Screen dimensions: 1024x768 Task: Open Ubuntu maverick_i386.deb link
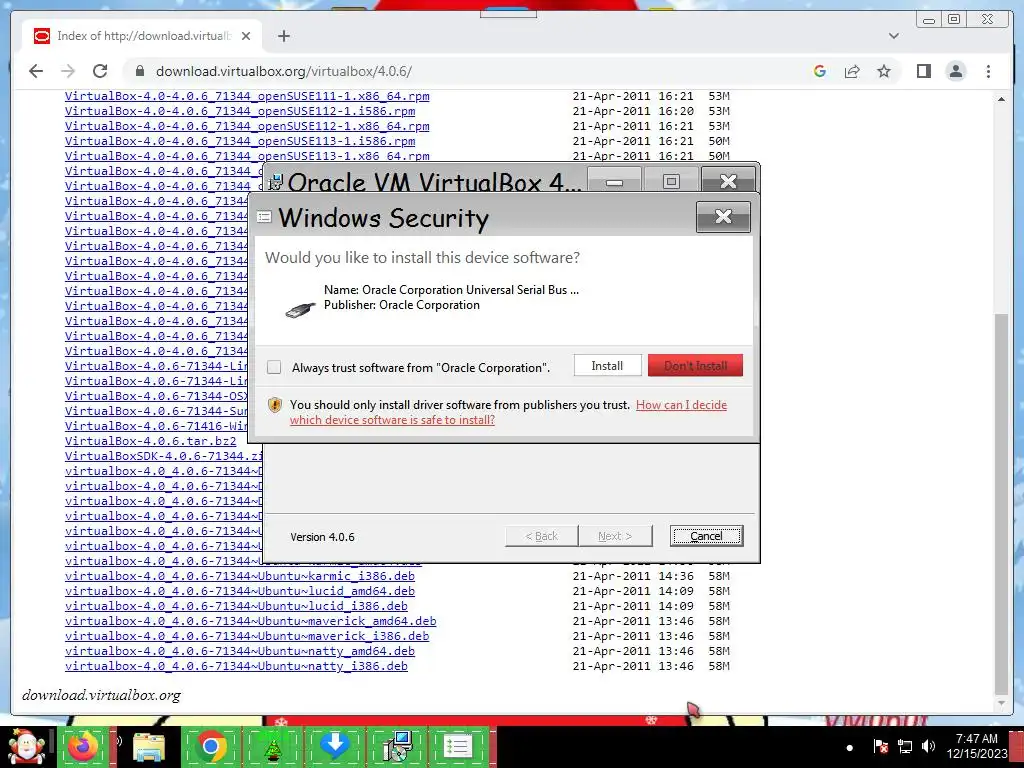pos(247,636)
